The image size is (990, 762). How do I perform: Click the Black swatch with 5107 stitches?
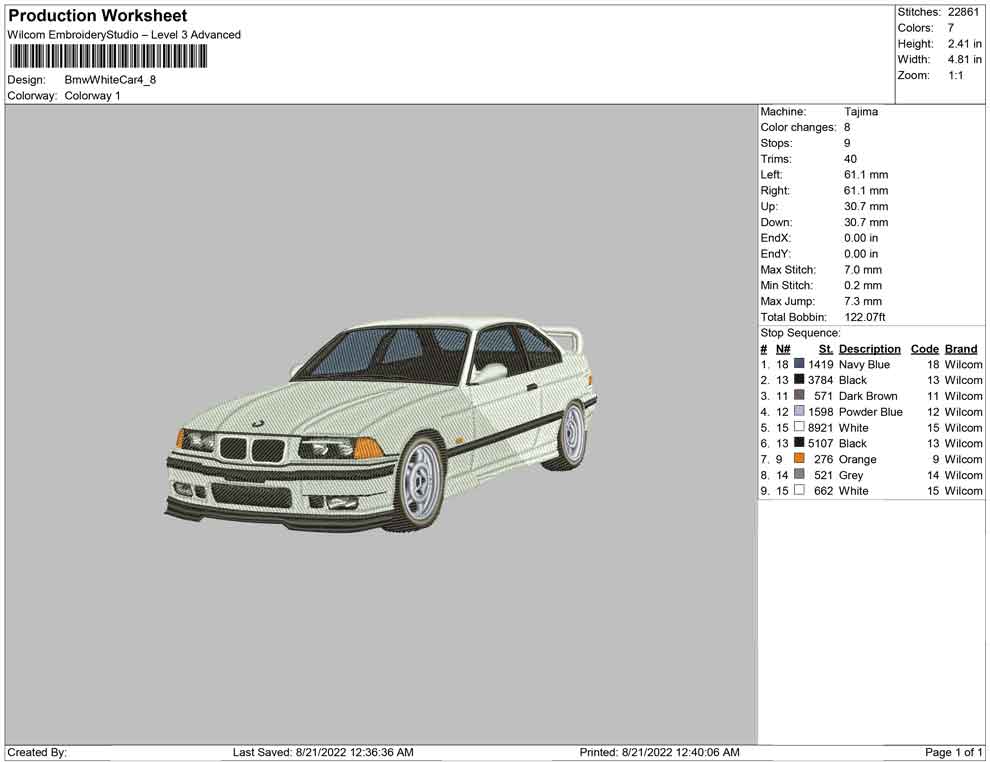pyautogui.click(x=799, y=443)
